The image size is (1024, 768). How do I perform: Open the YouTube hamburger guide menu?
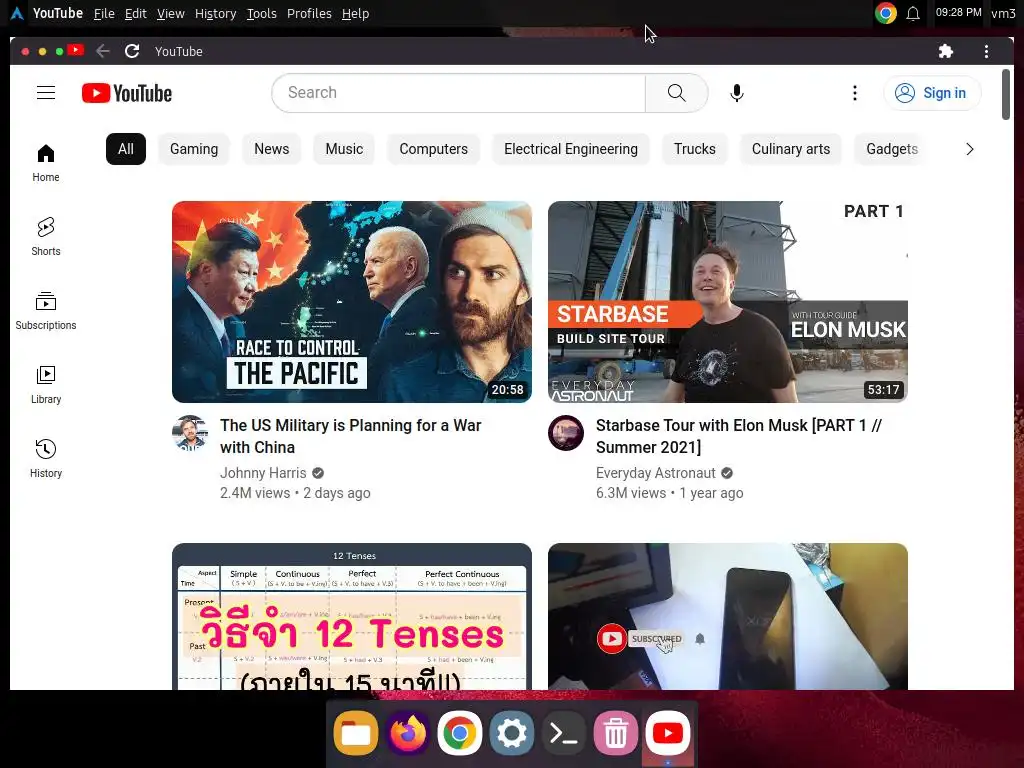point(46,93)
